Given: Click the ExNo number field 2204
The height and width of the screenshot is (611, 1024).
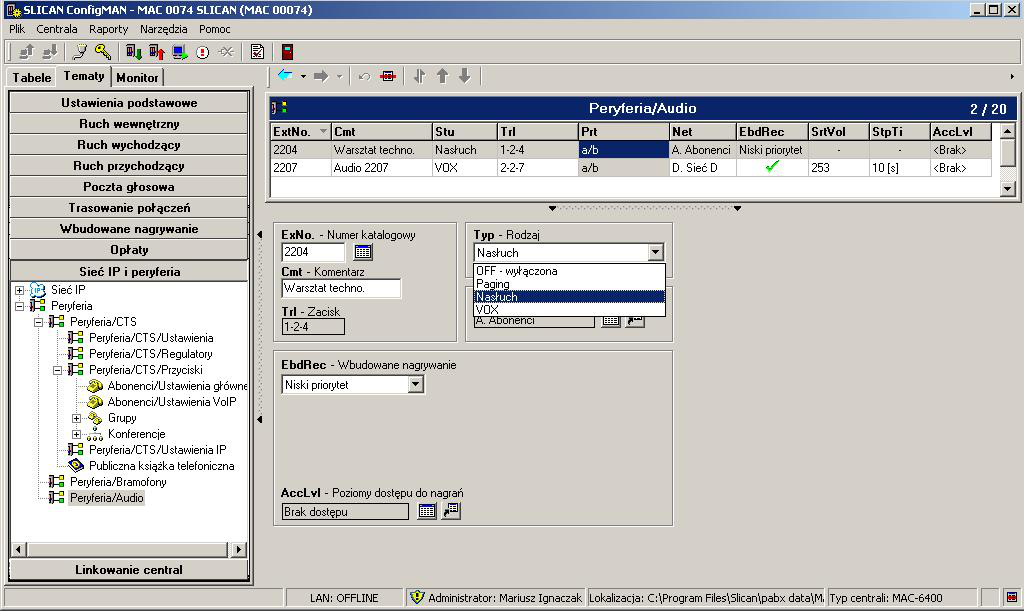Looking at the screenshot, I should (313, 252).
